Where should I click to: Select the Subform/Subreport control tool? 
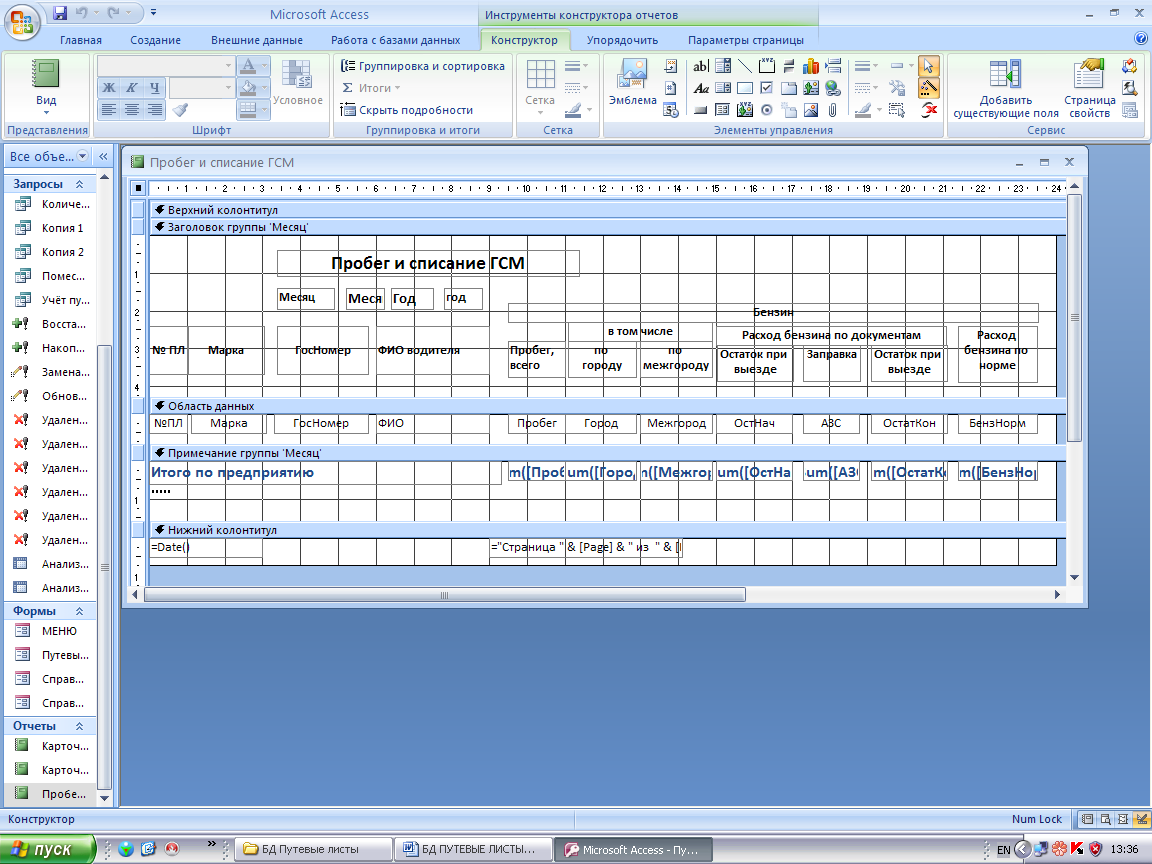723,110
